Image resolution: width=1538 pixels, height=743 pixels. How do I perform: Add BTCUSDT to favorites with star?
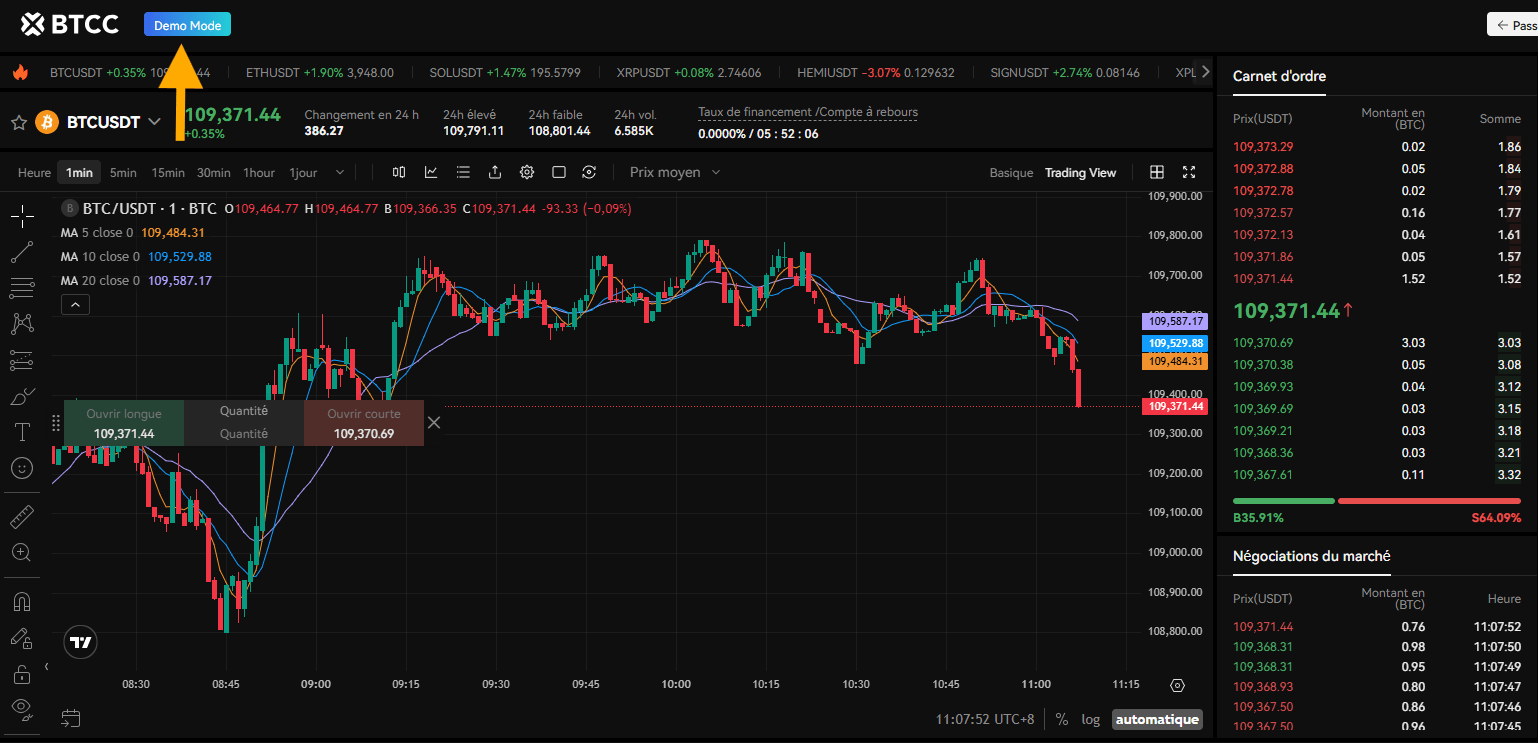point(18,122)
